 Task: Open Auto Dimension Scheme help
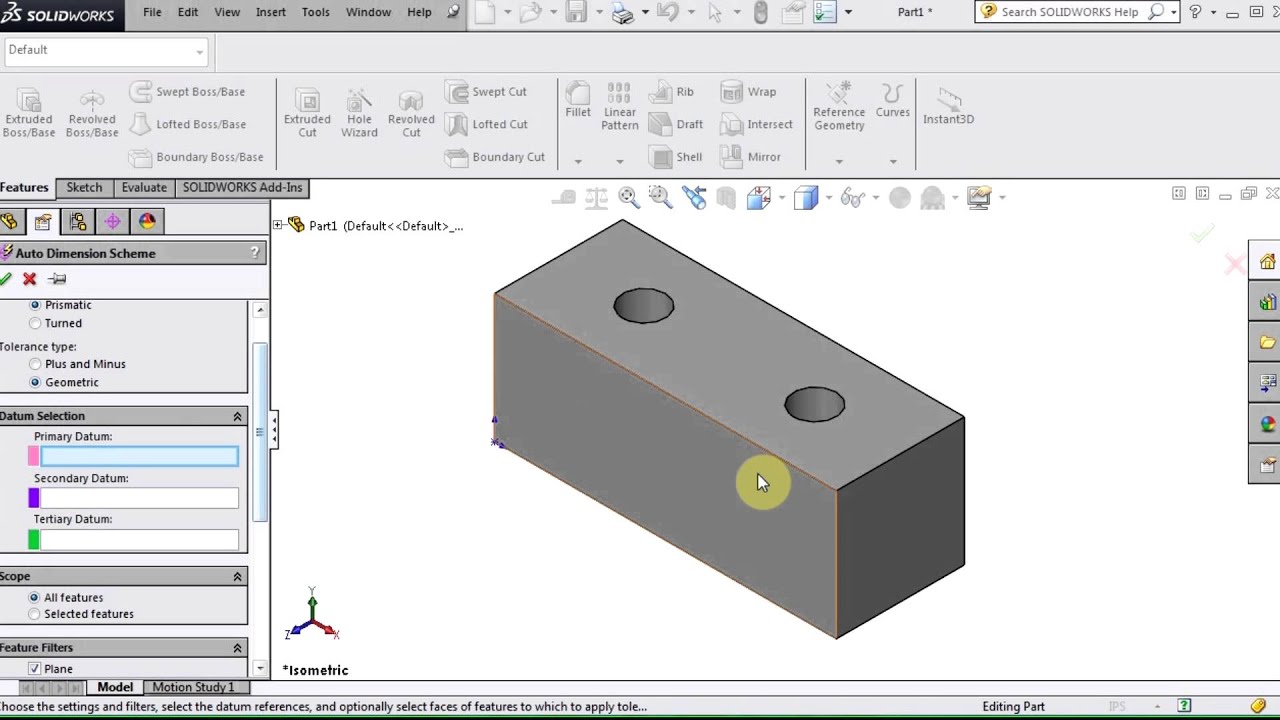pos(254,253)
